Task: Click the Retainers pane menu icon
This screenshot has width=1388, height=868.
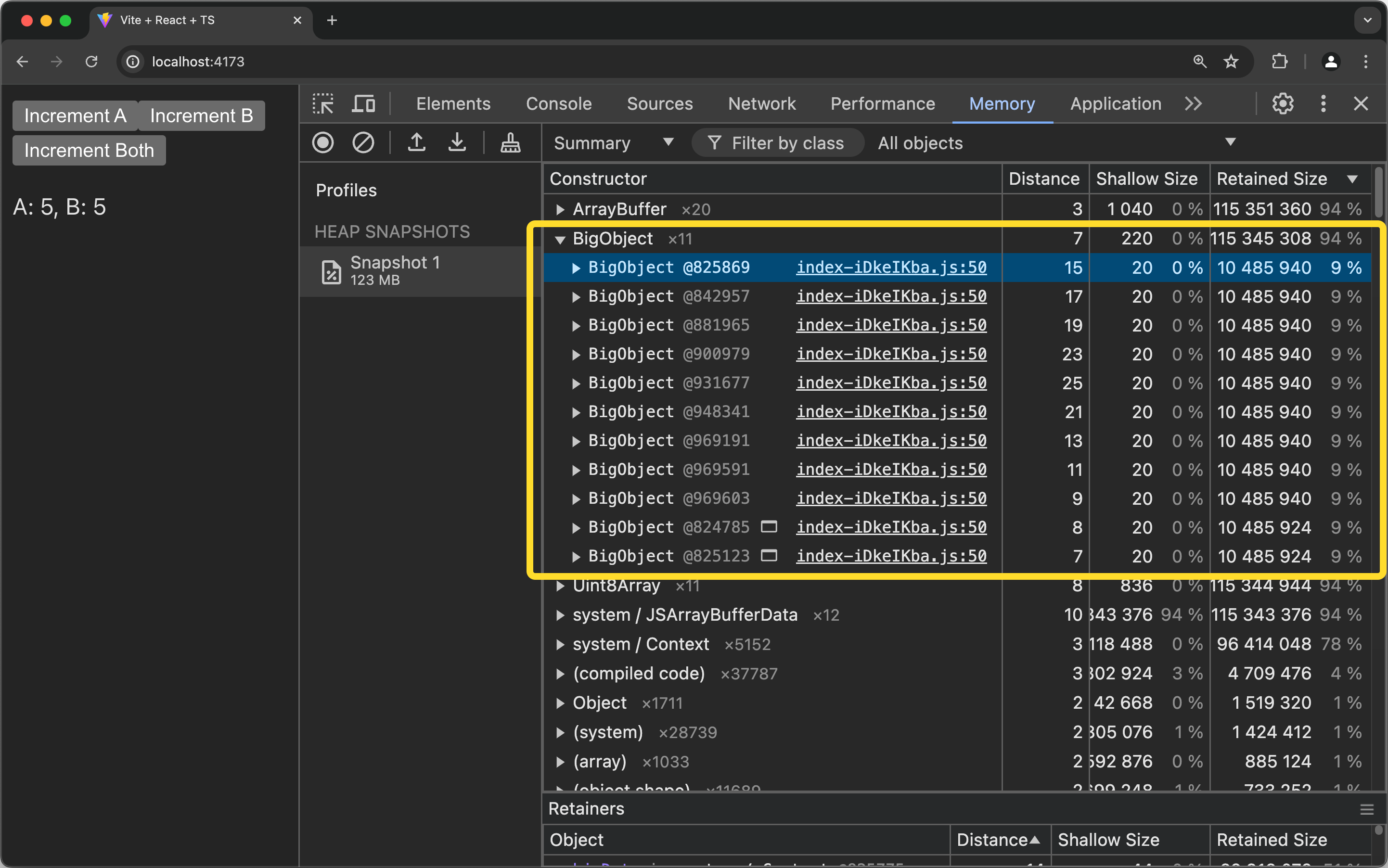Action: tap(1367, 809)
